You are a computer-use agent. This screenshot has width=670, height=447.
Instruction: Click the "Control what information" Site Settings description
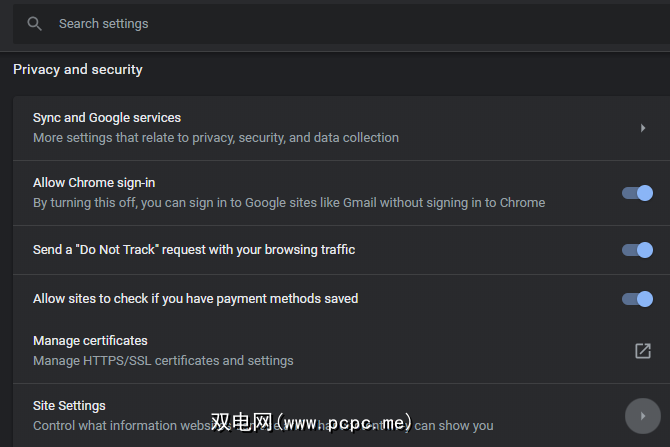coord(120,426)
